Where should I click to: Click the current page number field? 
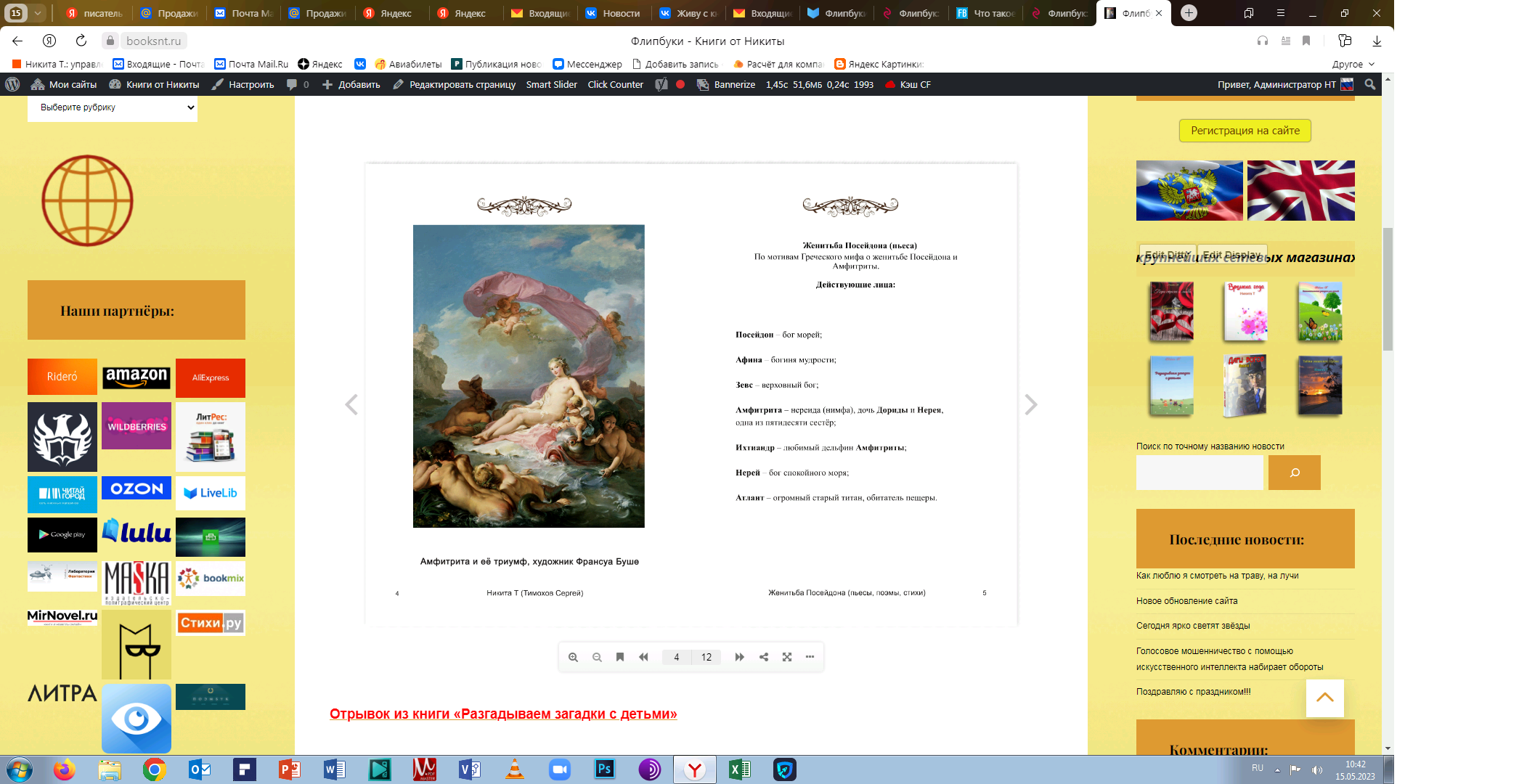tap(676, 657)
